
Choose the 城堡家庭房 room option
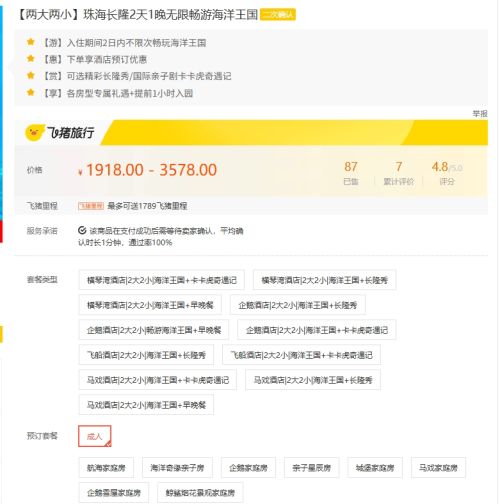pos(375,468)
